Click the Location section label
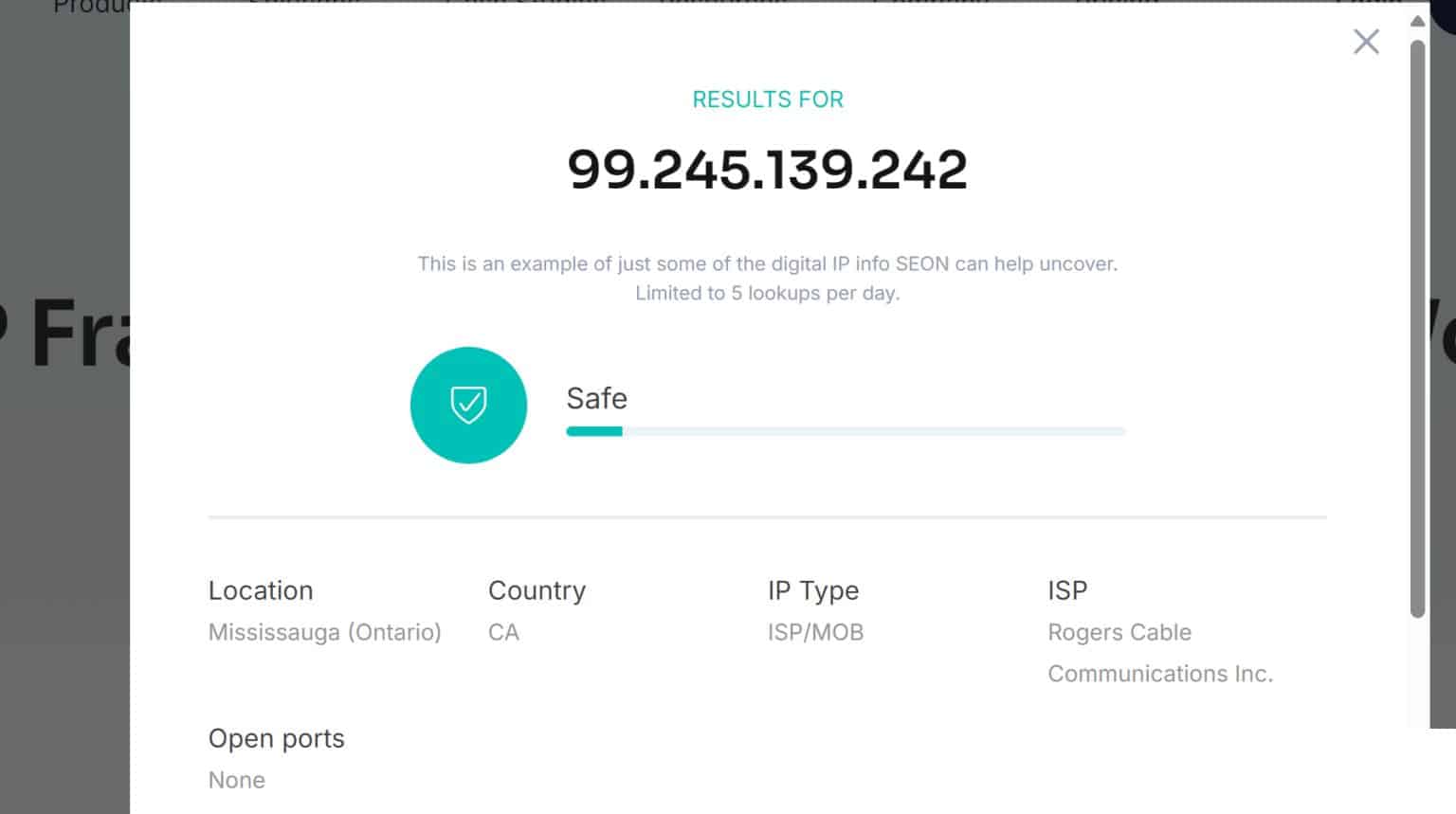This screenshot has width=1456, height=814. (x=261, y=590)
